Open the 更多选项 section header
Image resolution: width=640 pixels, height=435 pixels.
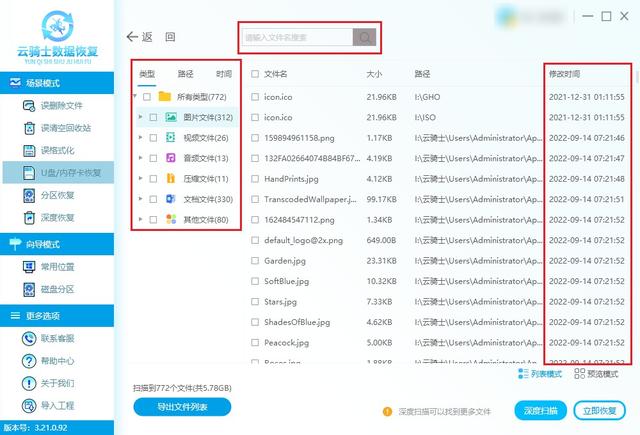coord(57,315)
